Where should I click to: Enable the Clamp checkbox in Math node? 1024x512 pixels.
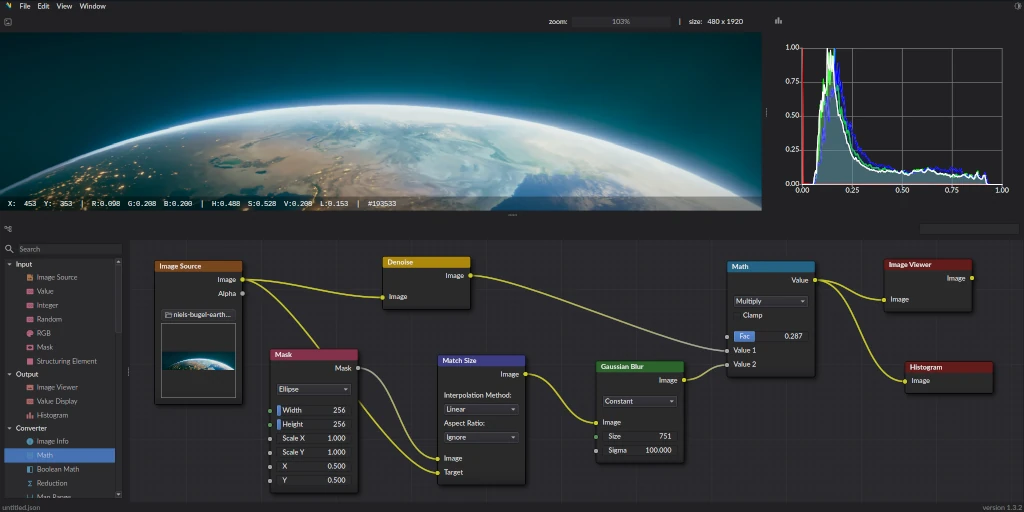[x=737, y=315]
